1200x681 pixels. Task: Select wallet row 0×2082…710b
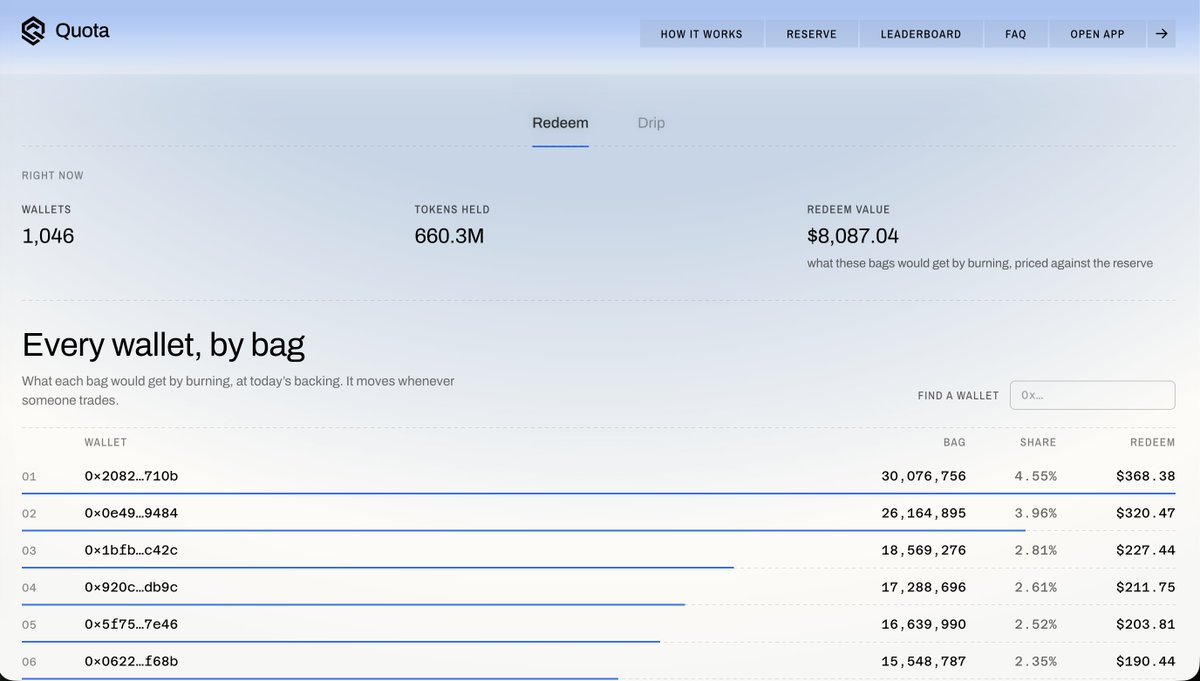click(x=598, y=476)
